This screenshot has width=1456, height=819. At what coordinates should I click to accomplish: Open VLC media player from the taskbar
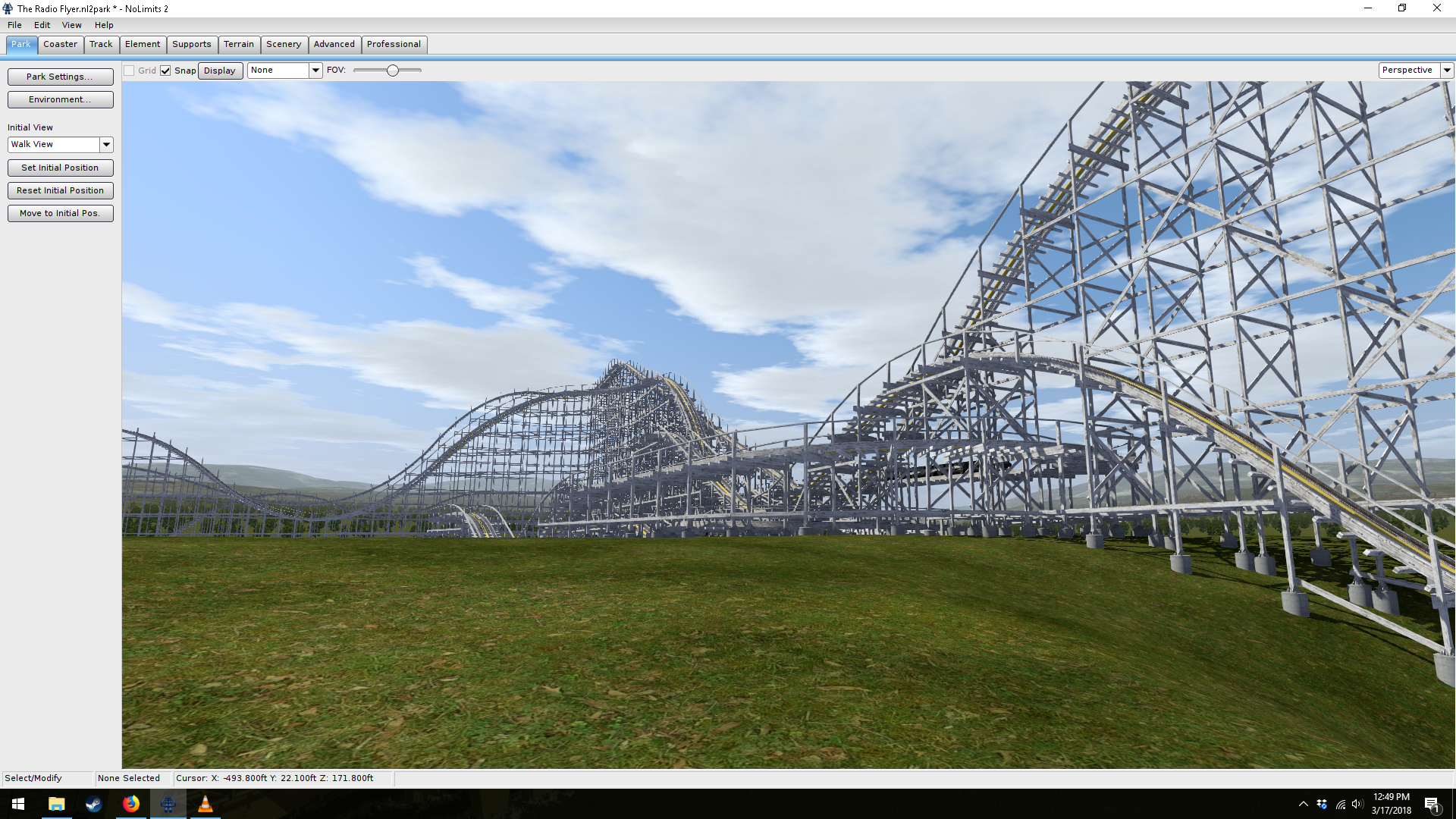click(x=205, y=804)
